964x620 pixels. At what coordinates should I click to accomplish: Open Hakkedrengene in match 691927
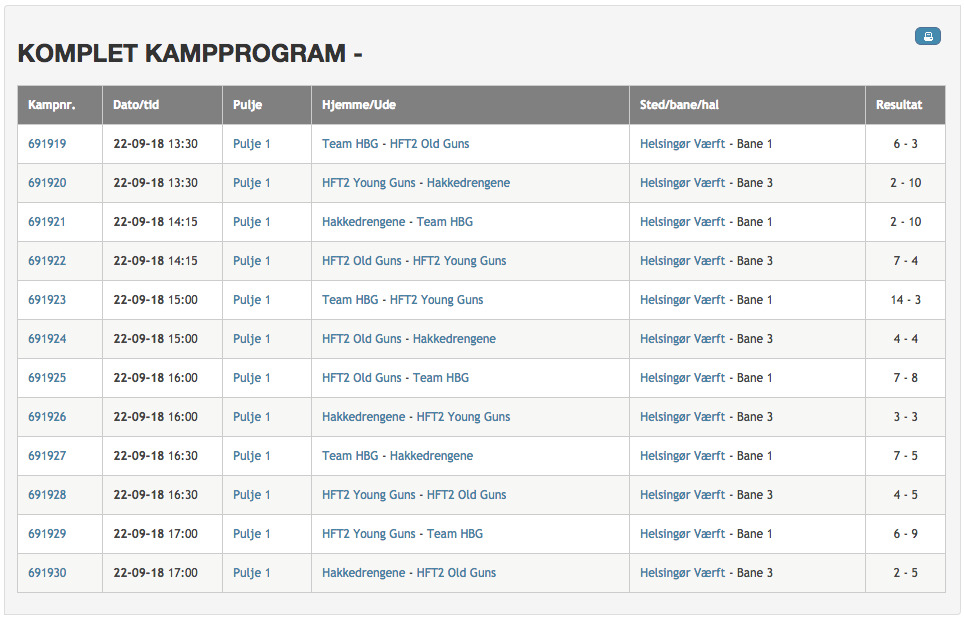coord(432,456)
